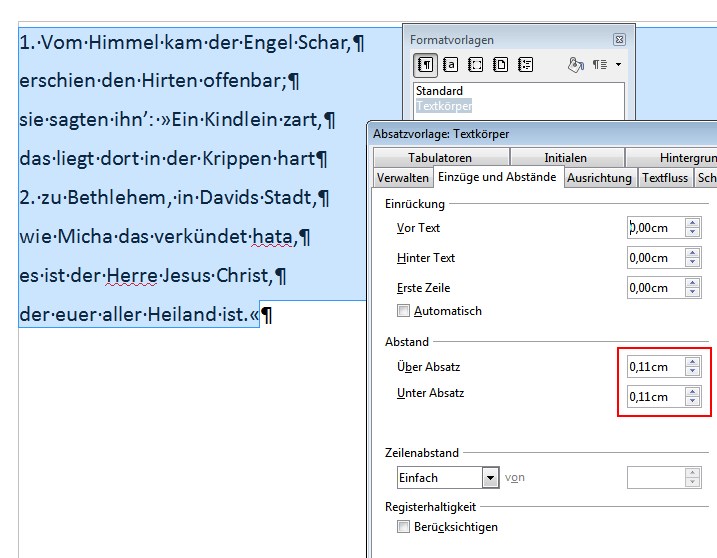Increase Erste Zeile value with up arrow

pos(693,283)
